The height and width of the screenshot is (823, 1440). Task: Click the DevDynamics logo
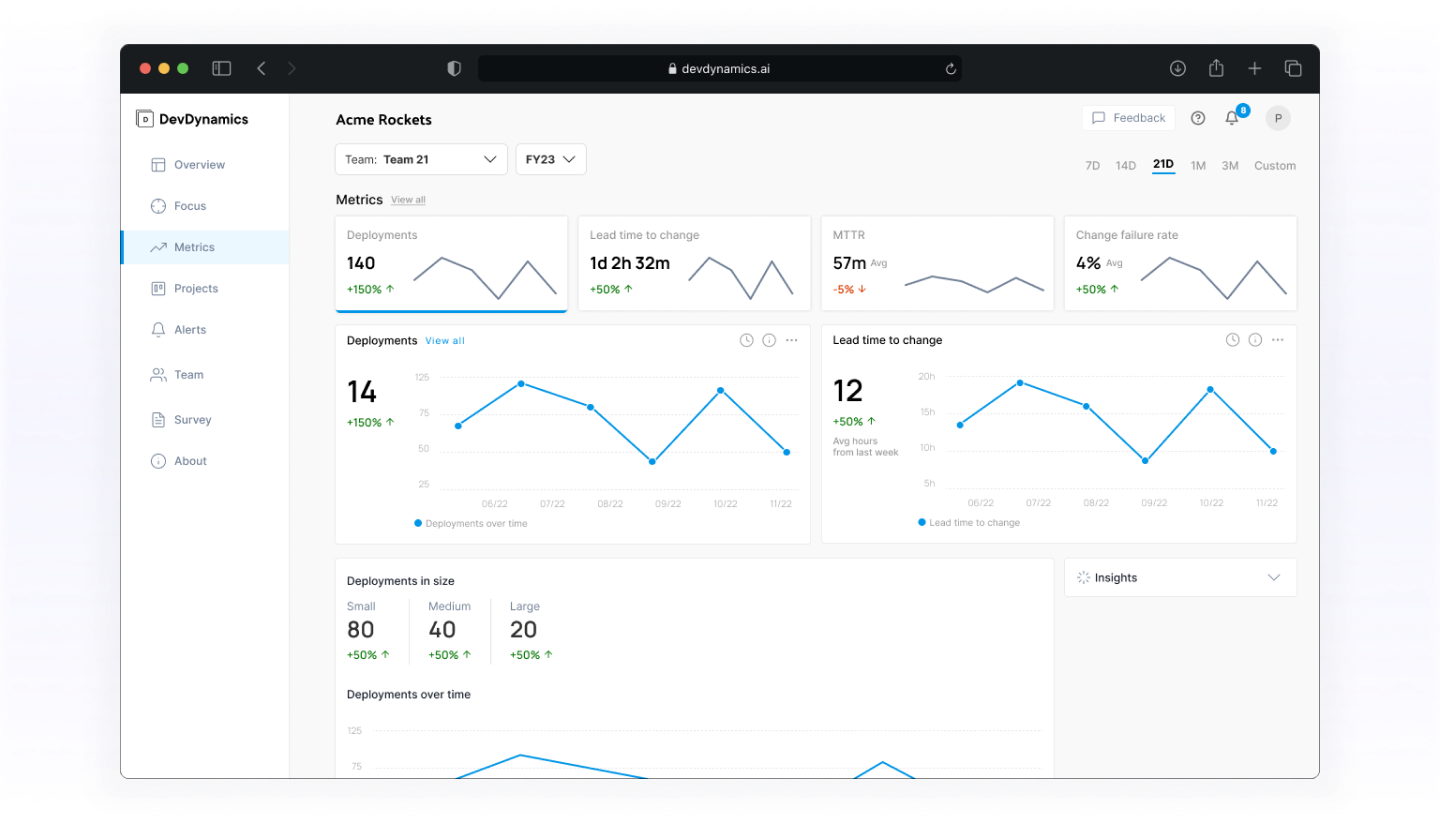tap(193, 118)
